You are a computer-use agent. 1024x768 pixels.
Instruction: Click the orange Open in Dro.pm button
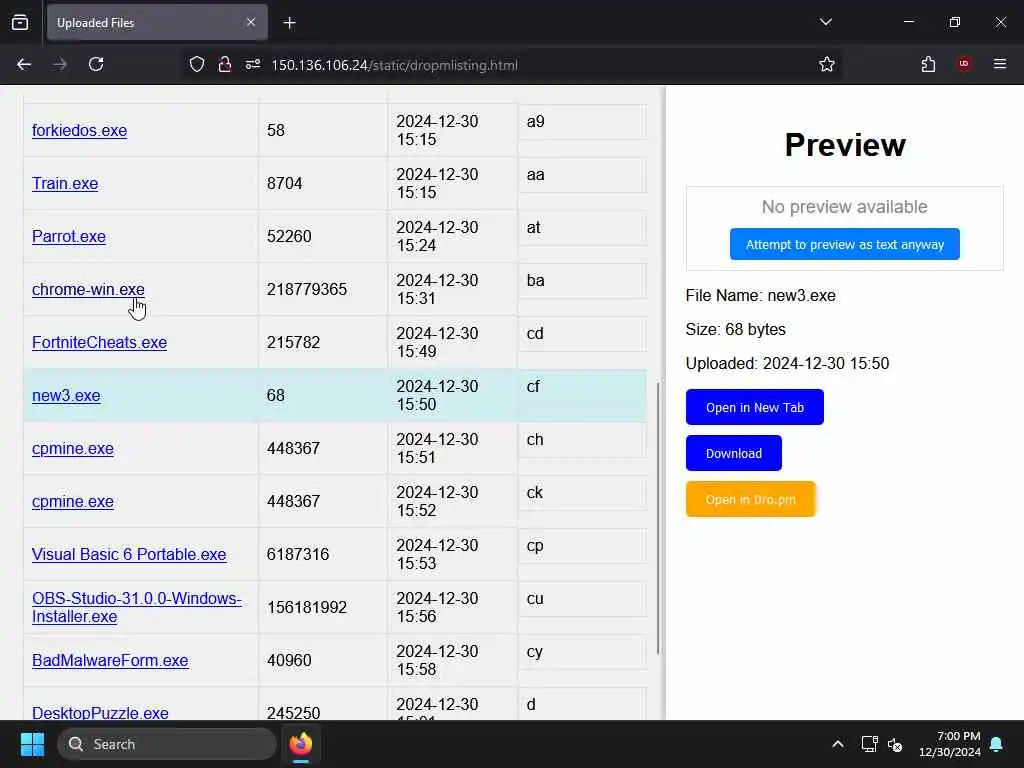(750, 499)
